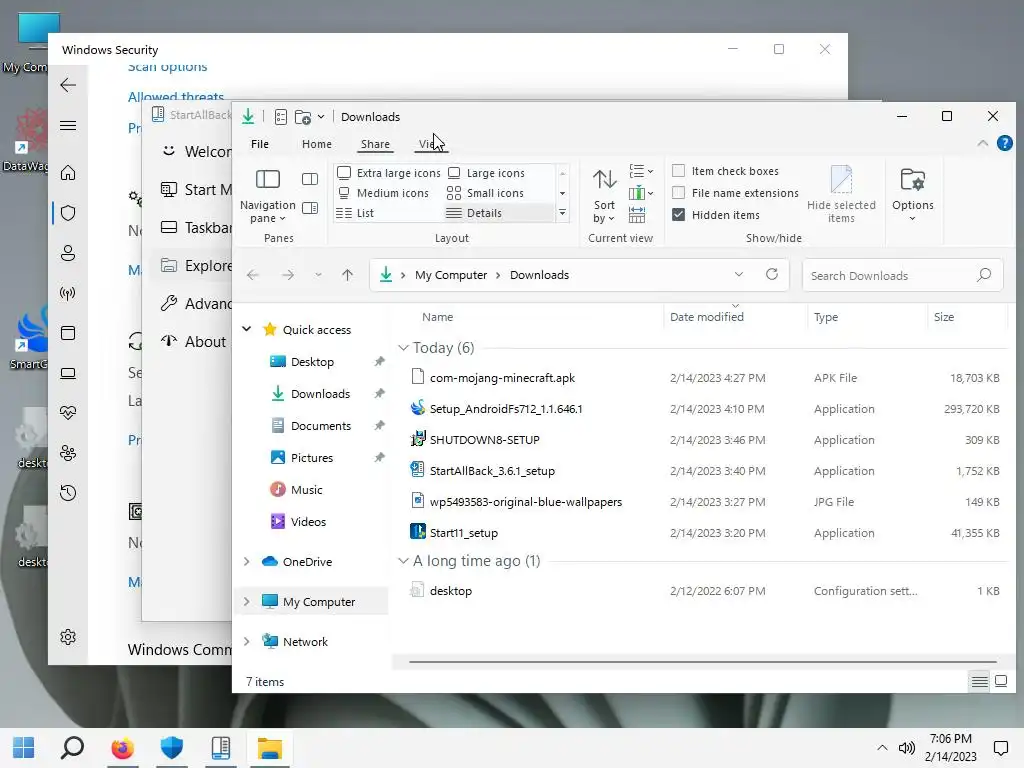Open address bar history dropdown
Viewport: 1024px width, 768px height.
(x=739, y=274)
